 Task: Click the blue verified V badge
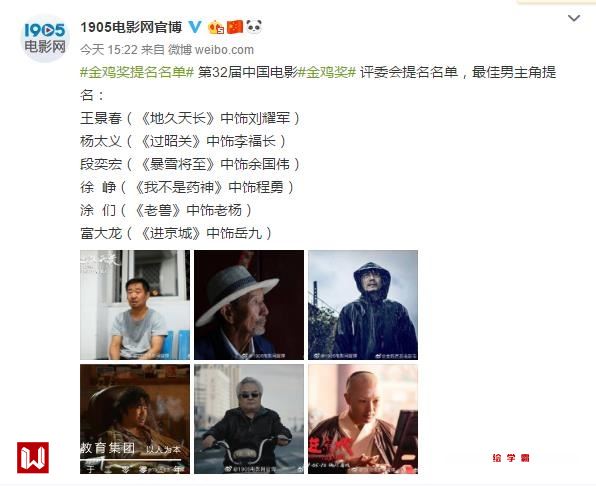(195, 27)
